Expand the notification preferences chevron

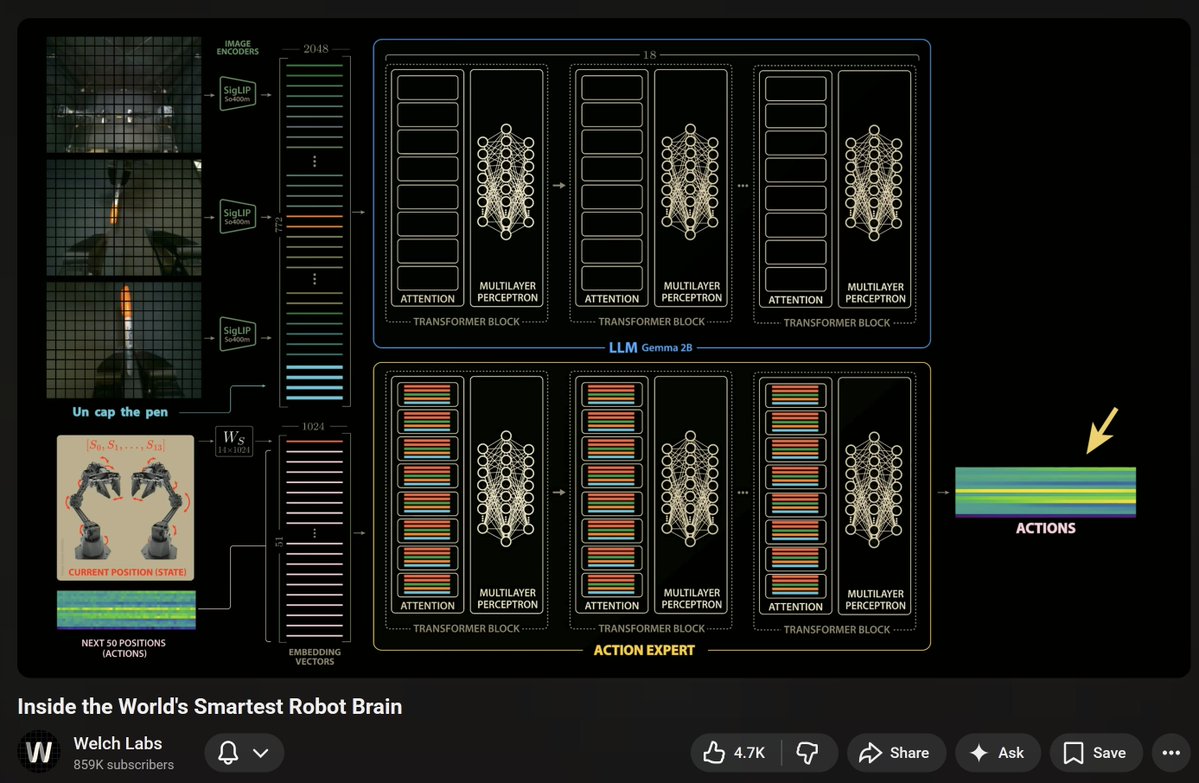[x=261, y=753]
